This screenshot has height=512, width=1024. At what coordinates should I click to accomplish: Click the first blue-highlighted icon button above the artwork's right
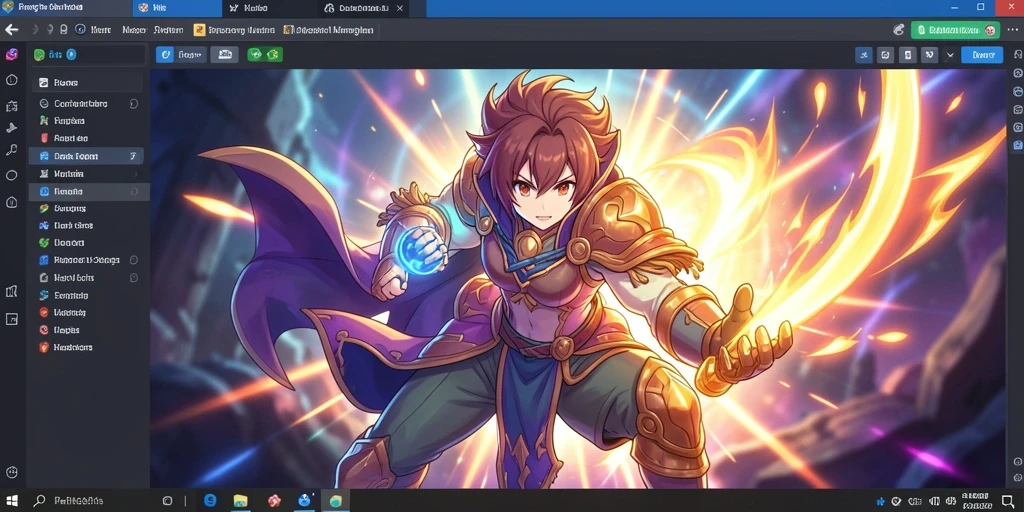pyautogui.click(x=863, y=56)
